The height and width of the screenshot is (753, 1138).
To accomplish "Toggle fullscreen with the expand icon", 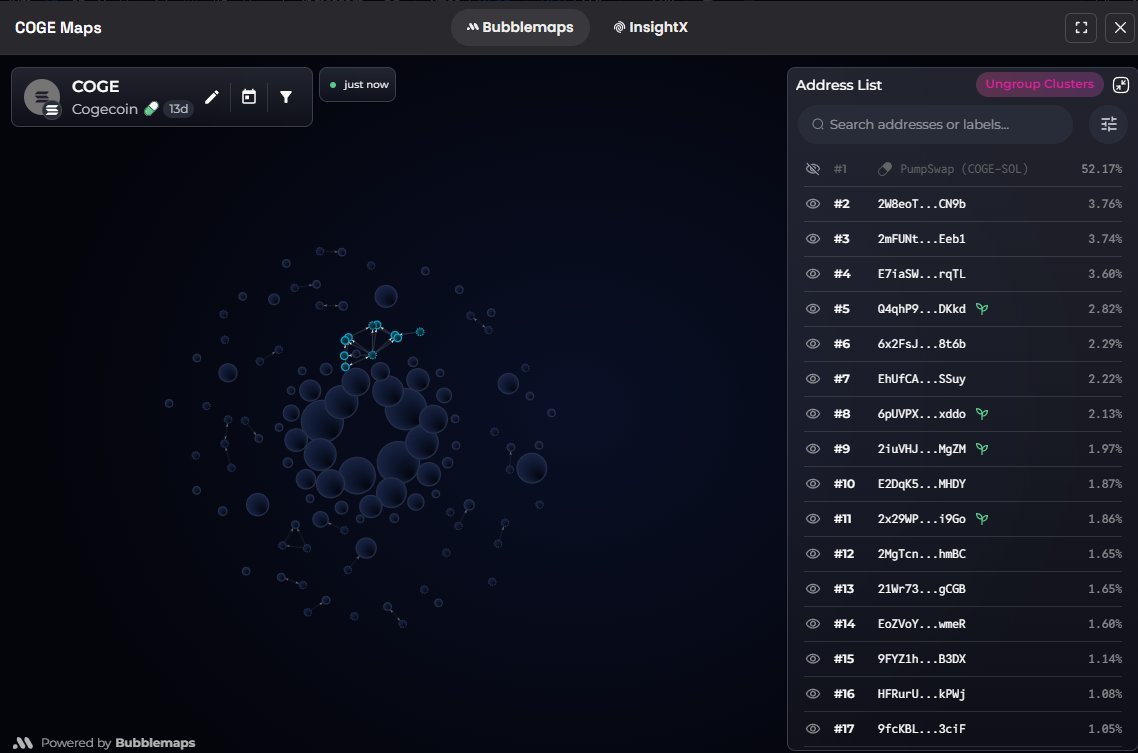I will [x=1081, y=28].
